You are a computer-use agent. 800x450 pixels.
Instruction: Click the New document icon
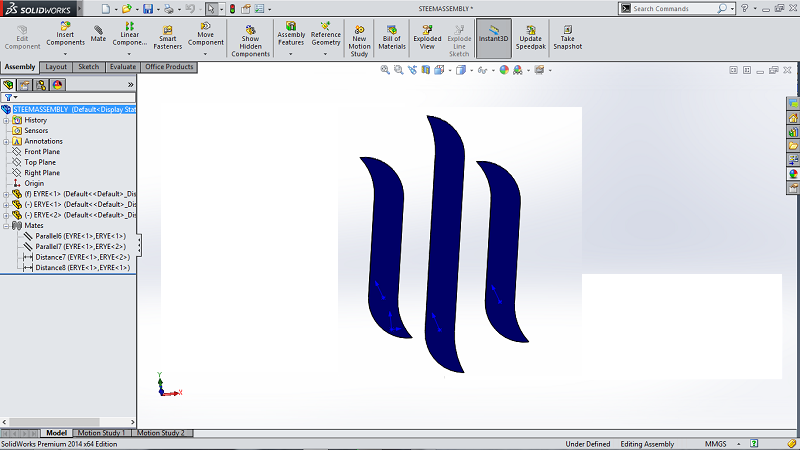pos(106,9)
